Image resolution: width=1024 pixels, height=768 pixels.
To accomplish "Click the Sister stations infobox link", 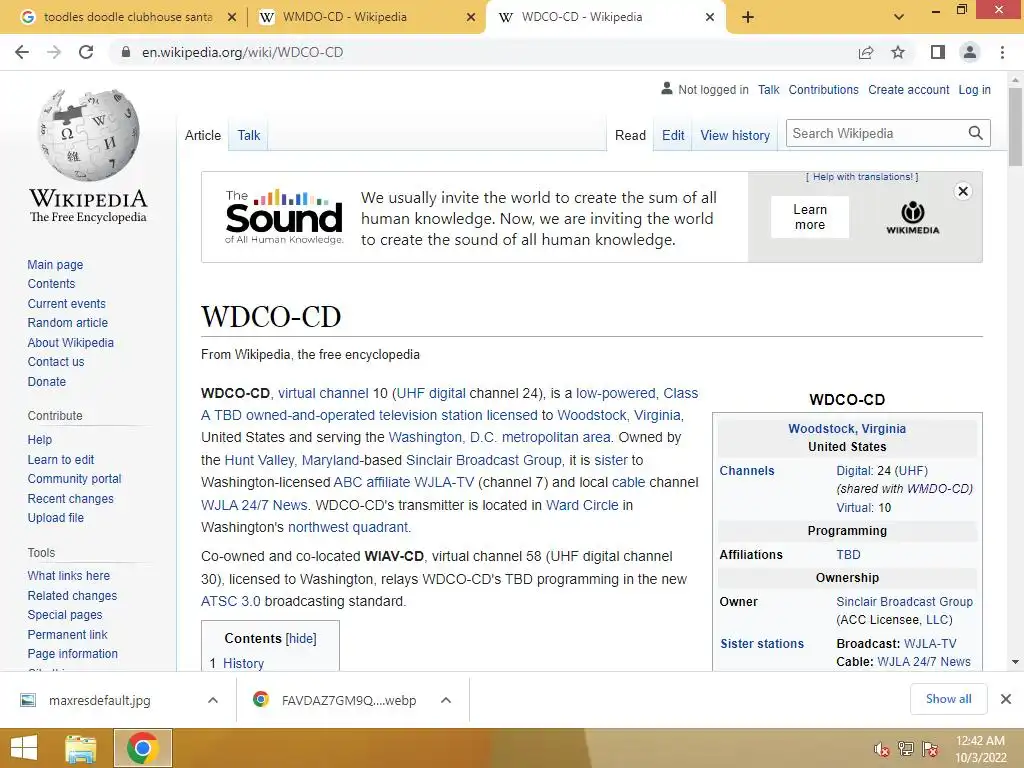I will 761,643.
